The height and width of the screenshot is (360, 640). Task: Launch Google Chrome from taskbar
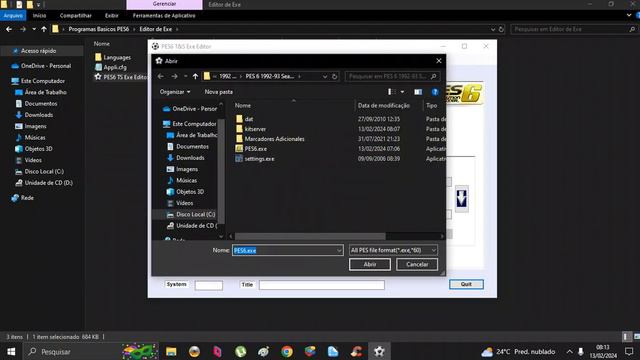click(x=287, y=351)
